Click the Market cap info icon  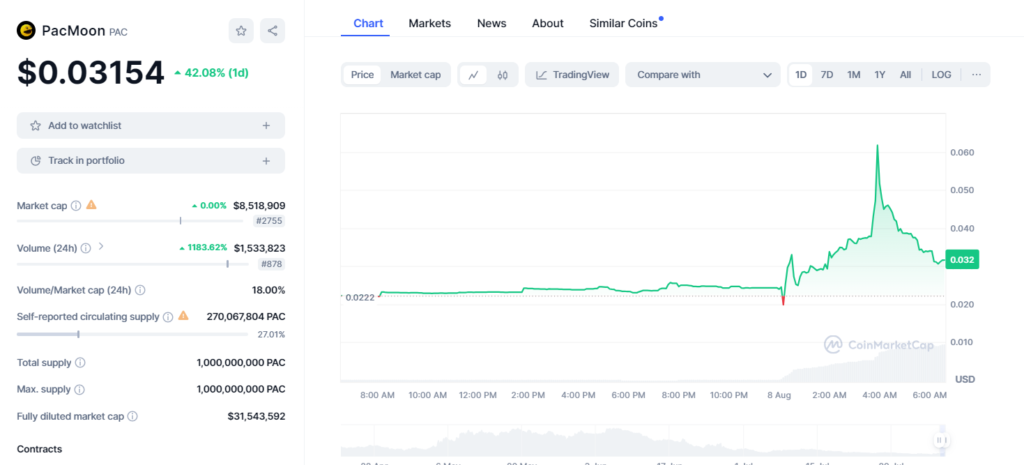coord(76,206)
